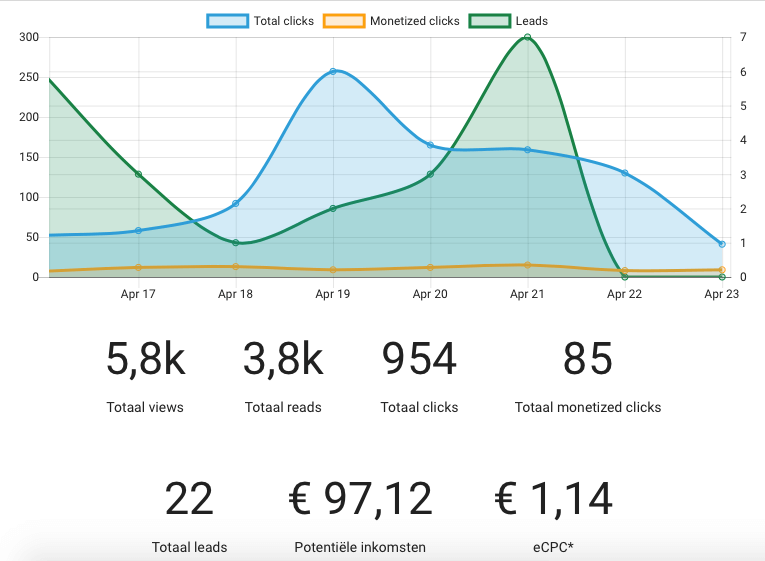Image resolution: width=765 pixels, height=561 pixels.
Task: Select the Leads point on Apr 17
Action: pyautogui.click(x=139, y=174)
